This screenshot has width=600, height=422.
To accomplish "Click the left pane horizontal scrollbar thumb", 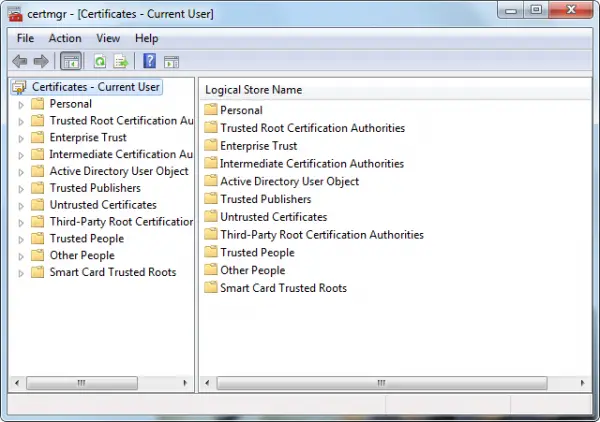I will click(x=82, y=383).
